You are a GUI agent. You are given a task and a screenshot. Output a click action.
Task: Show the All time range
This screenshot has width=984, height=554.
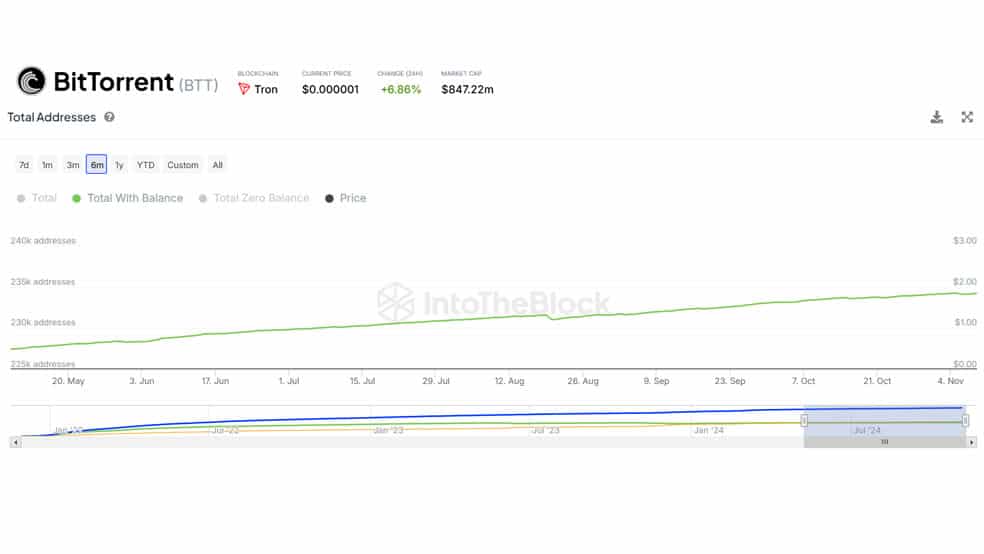217,165
